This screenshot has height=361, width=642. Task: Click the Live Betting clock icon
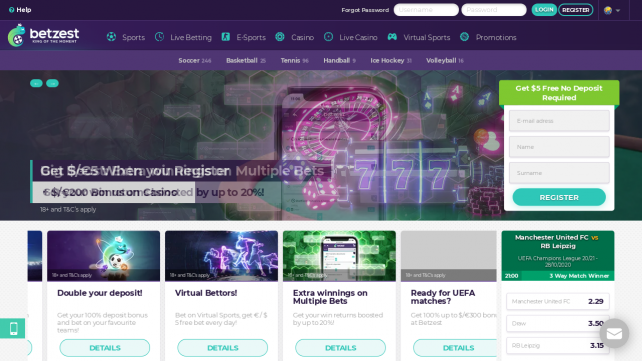159,37
